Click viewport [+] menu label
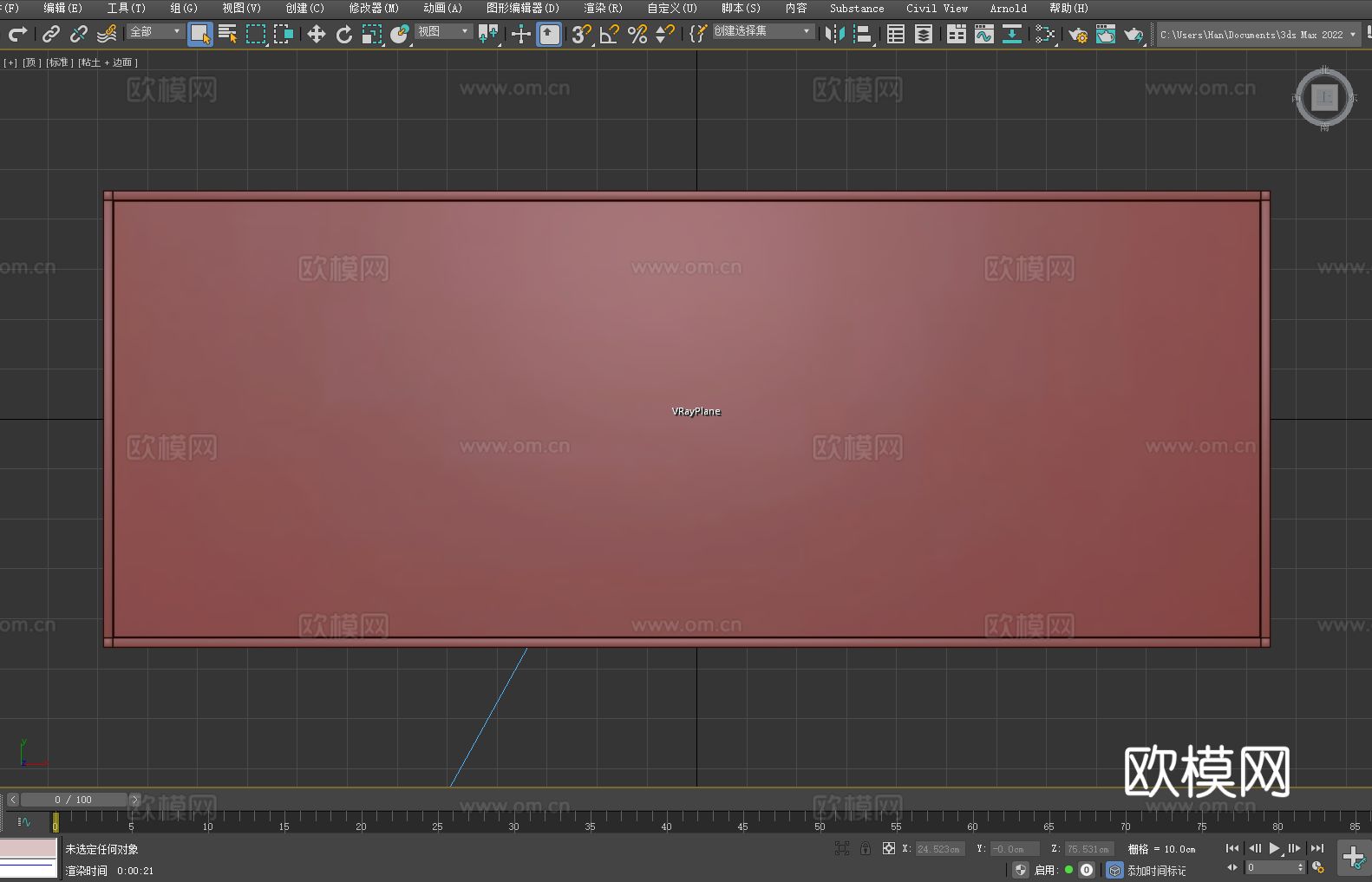1372x882 pixels. tap(10, 62)
